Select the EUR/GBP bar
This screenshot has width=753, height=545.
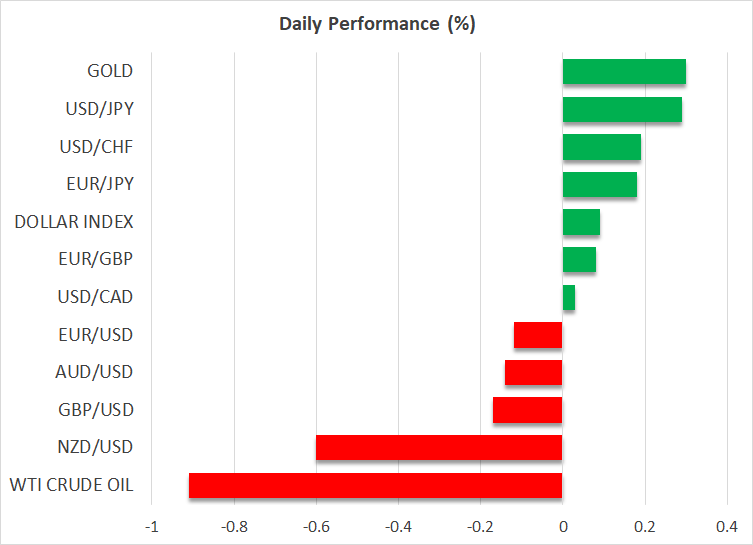[x=579, y=260]
